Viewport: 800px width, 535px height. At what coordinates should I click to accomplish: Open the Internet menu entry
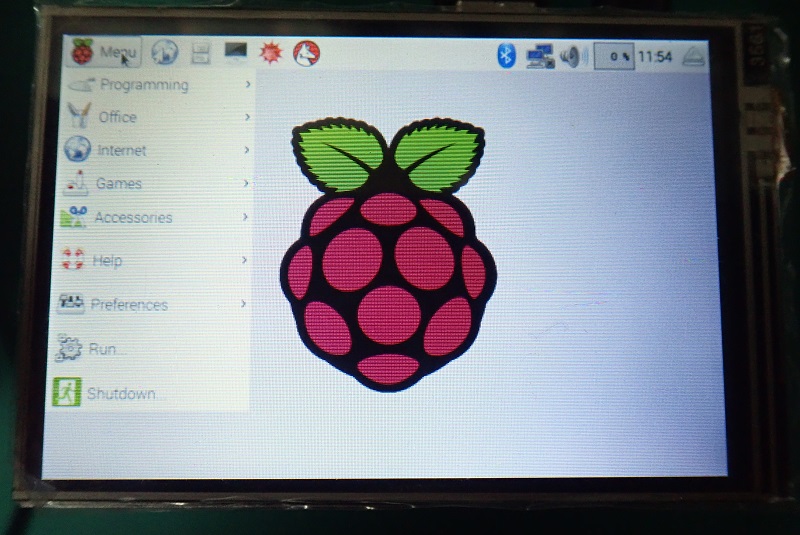coord(157,150)
